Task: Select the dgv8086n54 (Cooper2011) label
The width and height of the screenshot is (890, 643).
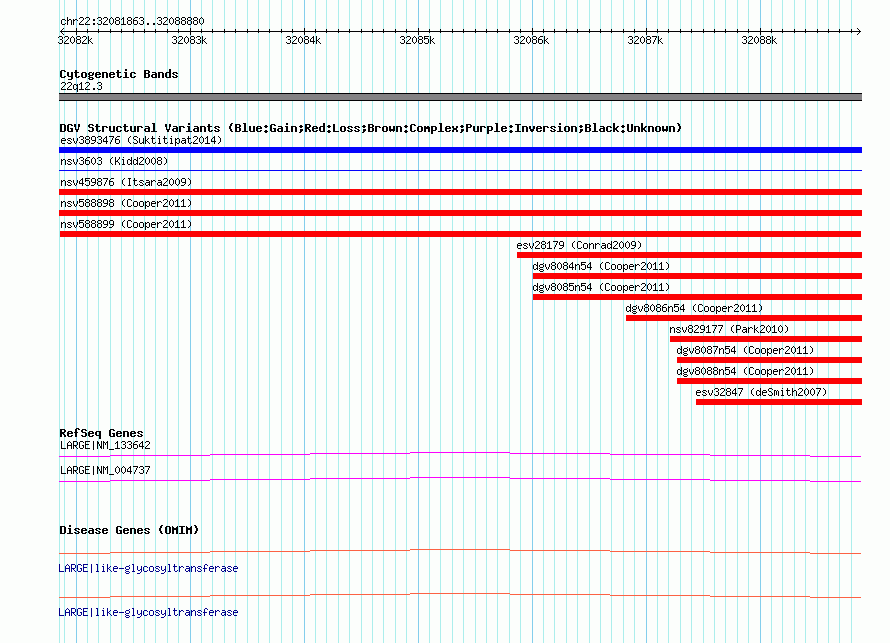Action: (694, 308)
